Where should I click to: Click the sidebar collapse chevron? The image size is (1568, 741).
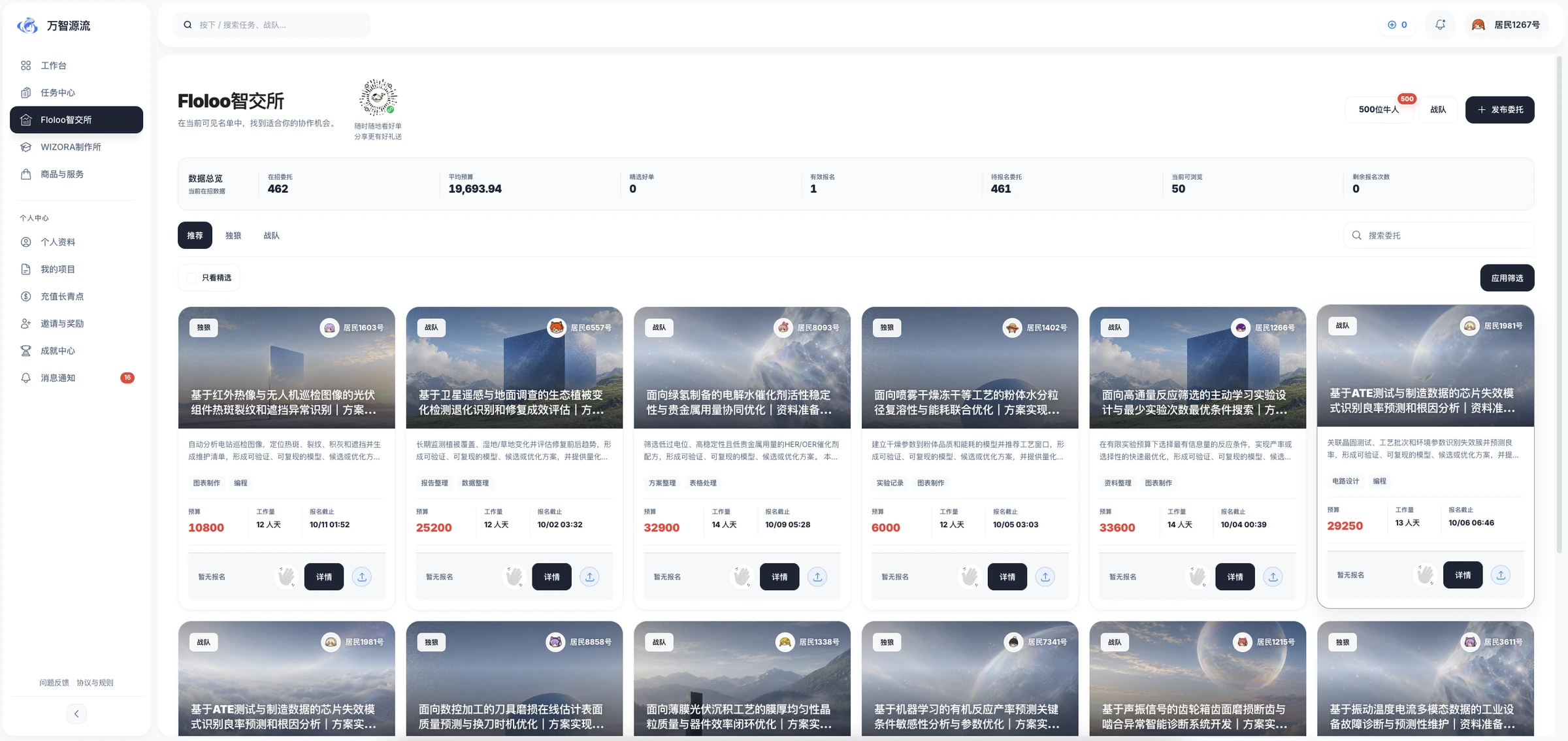pyautogui.click(x=76, y=714)
